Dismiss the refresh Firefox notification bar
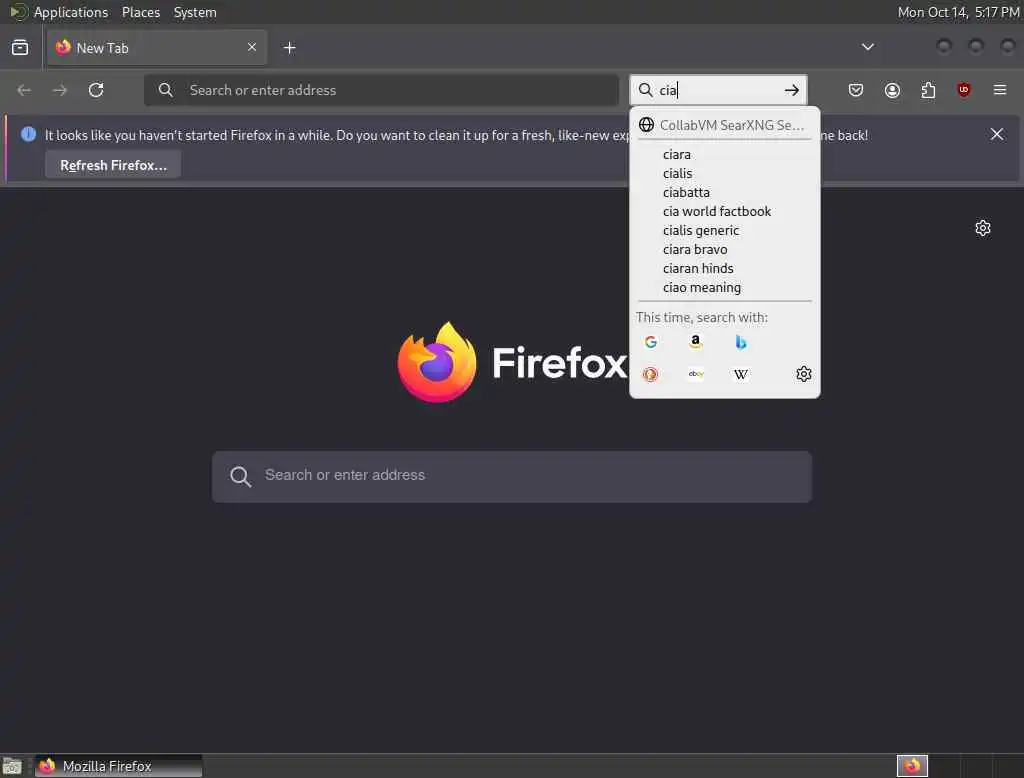Screen dimensions: 1024x778 pyautogui.click(x=997, y=135)
